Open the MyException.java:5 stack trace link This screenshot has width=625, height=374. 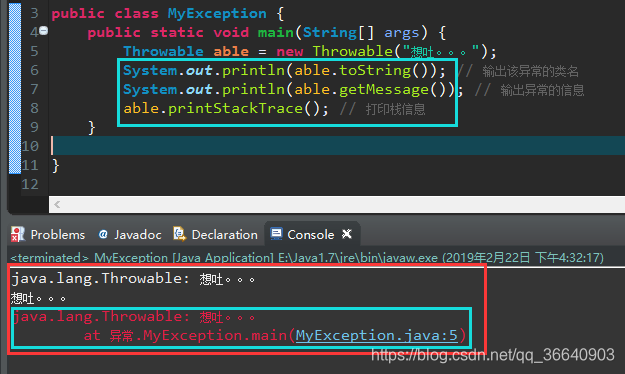click(x=377, y=335)
